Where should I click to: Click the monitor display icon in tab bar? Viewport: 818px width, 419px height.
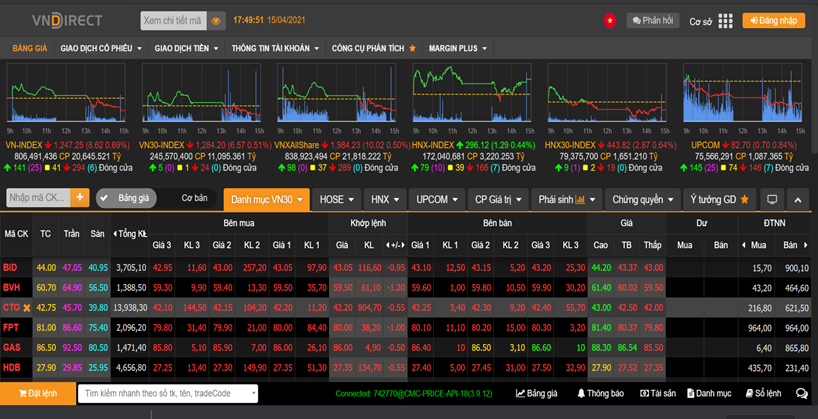tap(772, 199)
